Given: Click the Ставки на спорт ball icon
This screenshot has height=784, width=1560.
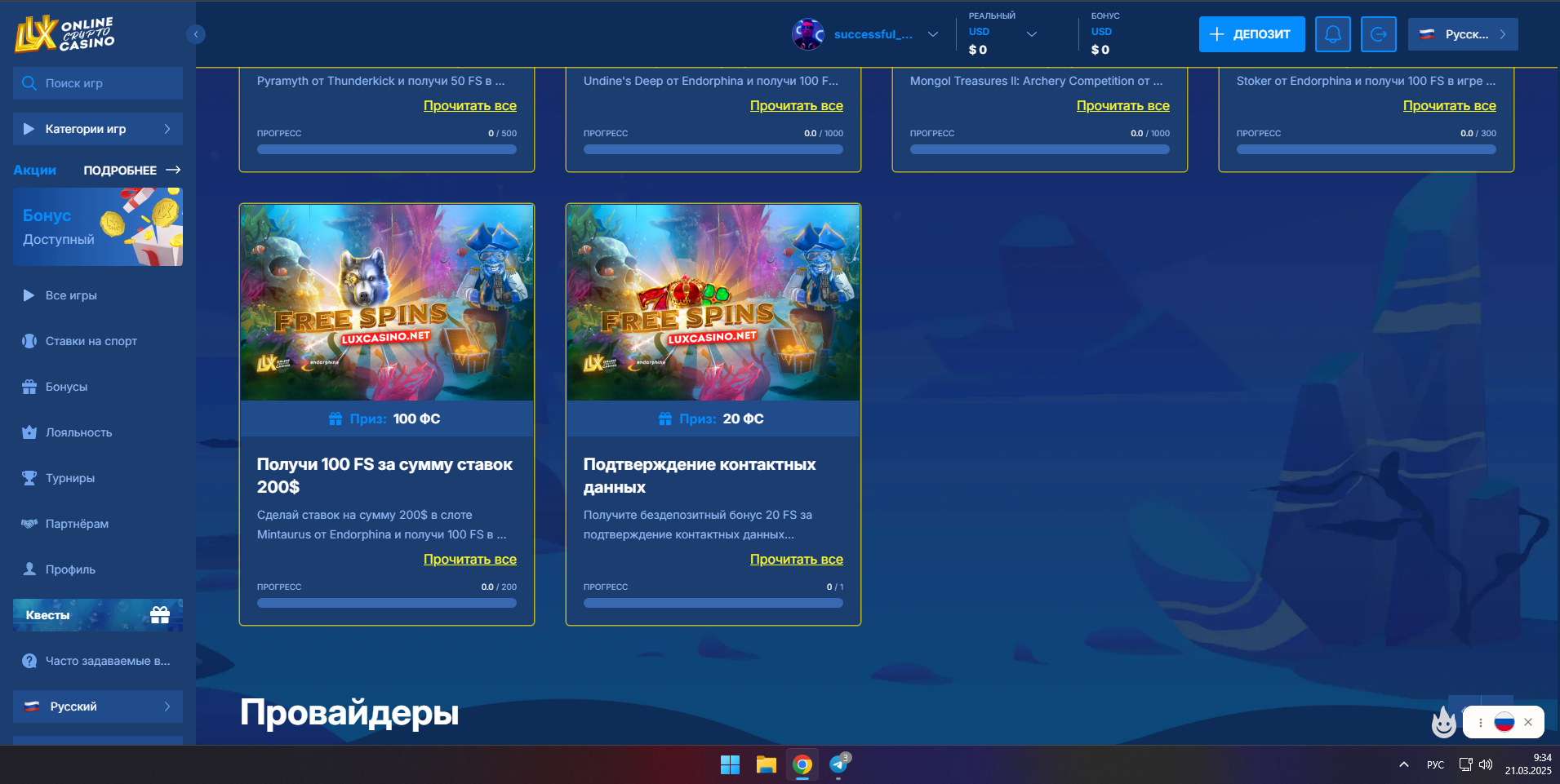Looking at the screenshot, I should [x=29, y=341].
